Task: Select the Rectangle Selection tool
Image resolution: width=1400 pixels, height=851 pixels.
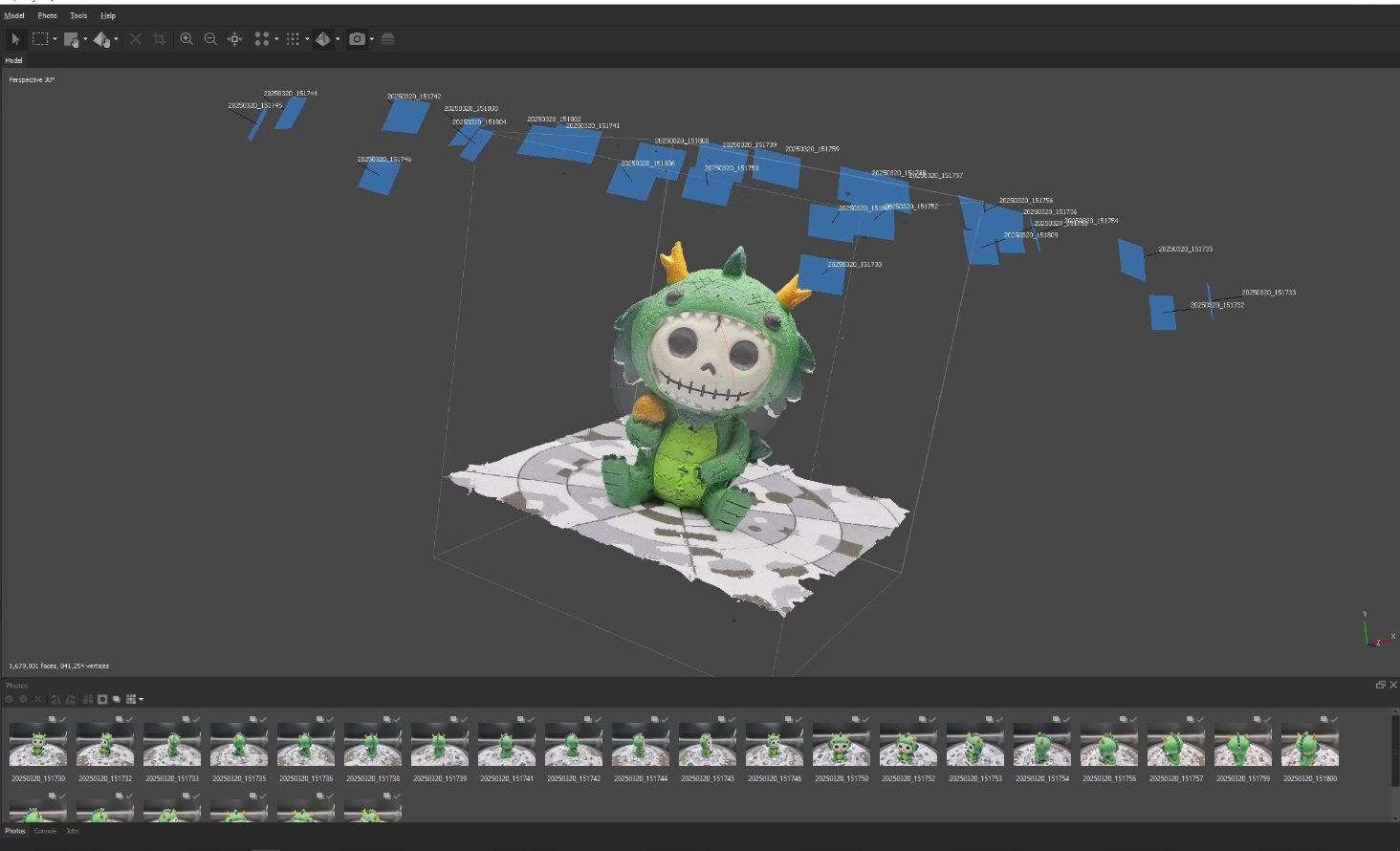Action: pos(40,39)
